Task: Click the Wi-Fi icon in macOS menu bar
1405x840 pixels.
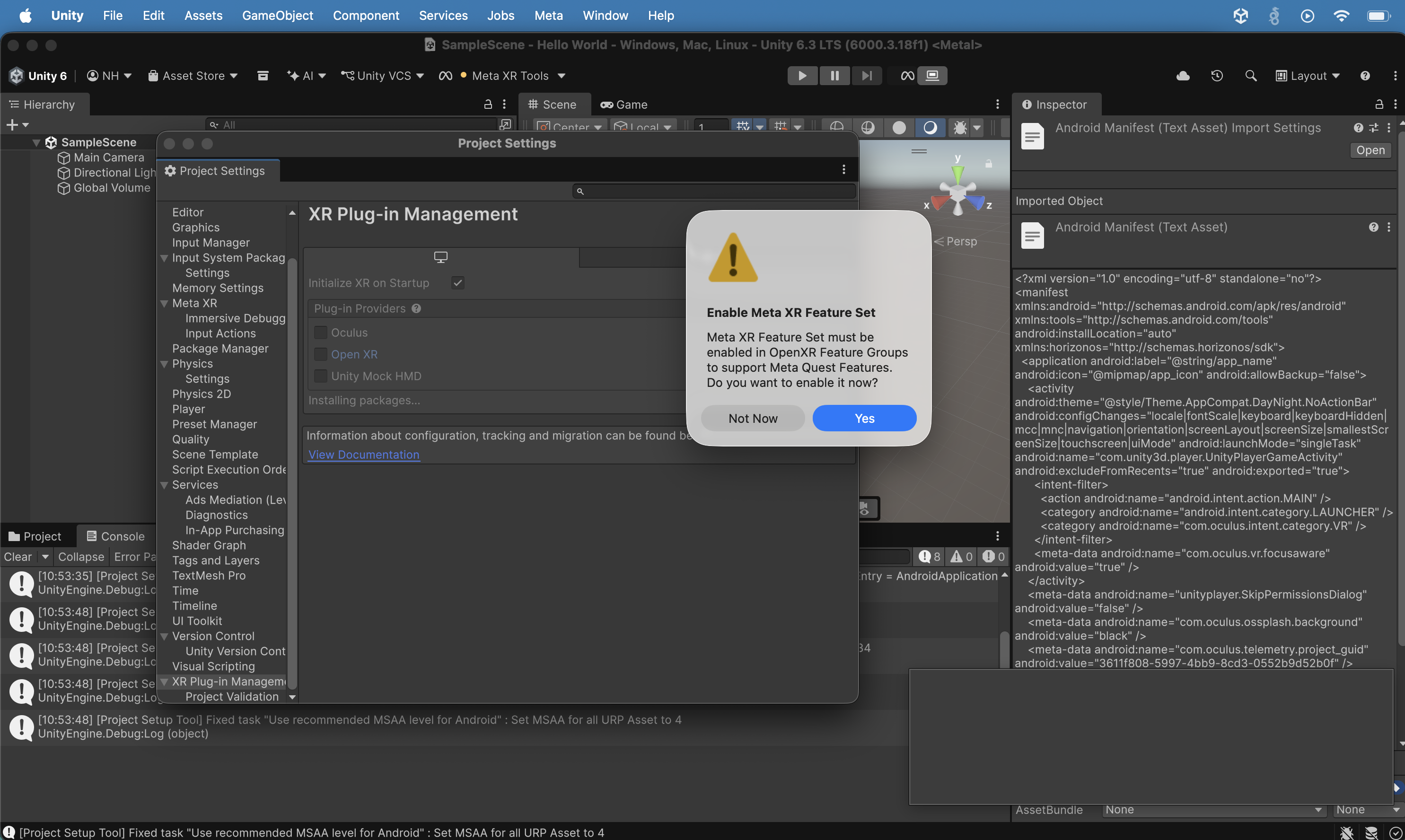Action: (x=1341, y=15)
